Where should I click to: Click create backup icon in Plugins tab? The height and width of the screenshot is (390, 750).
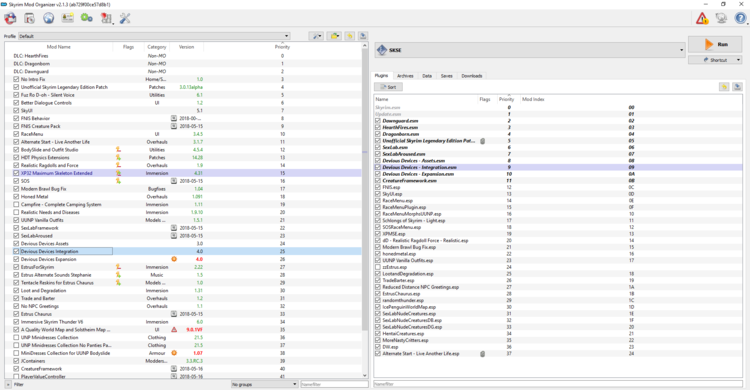tap(737, 87)
